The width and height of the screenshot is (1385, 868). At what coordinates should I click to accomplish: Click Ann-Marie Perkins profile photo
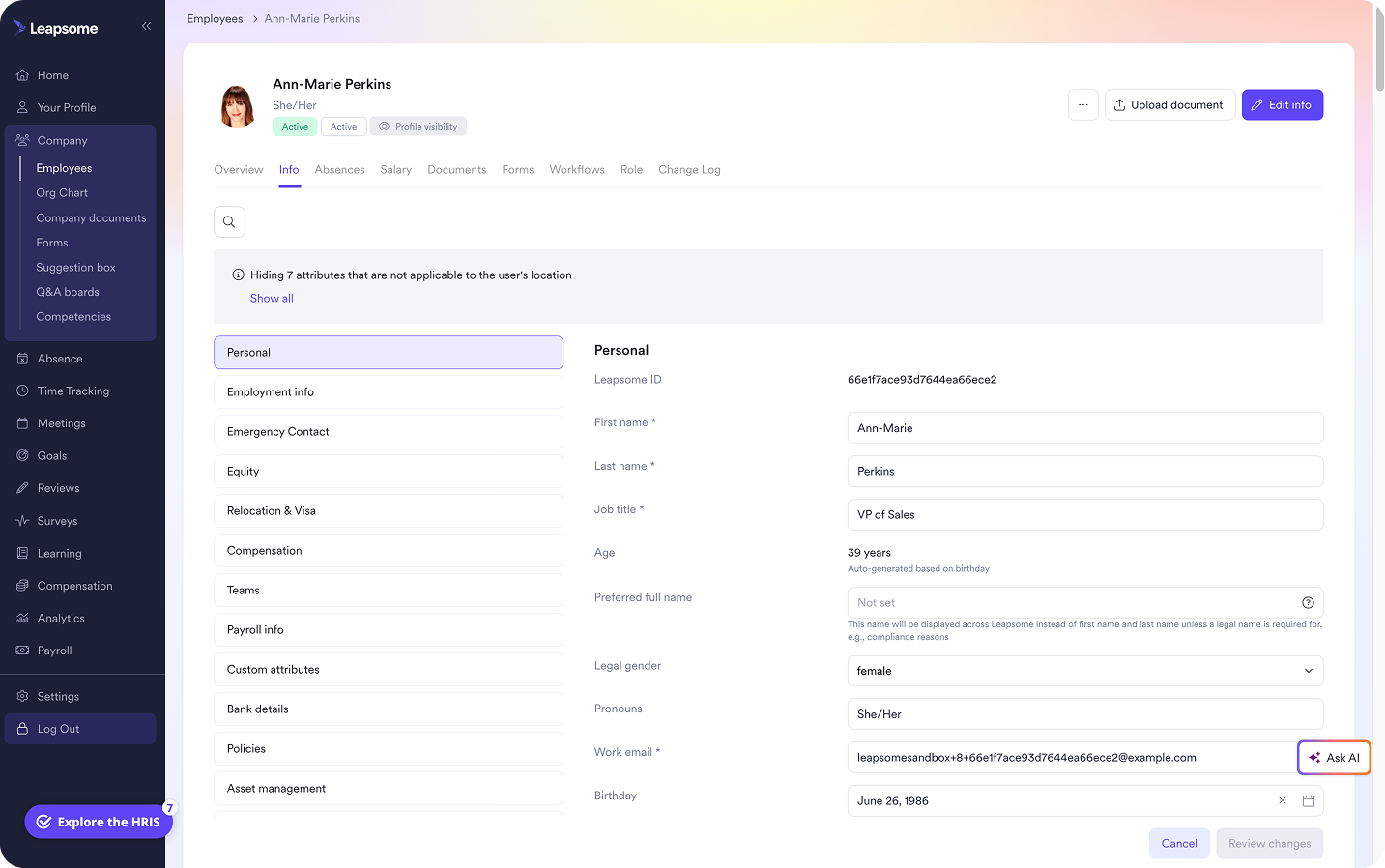238,105
